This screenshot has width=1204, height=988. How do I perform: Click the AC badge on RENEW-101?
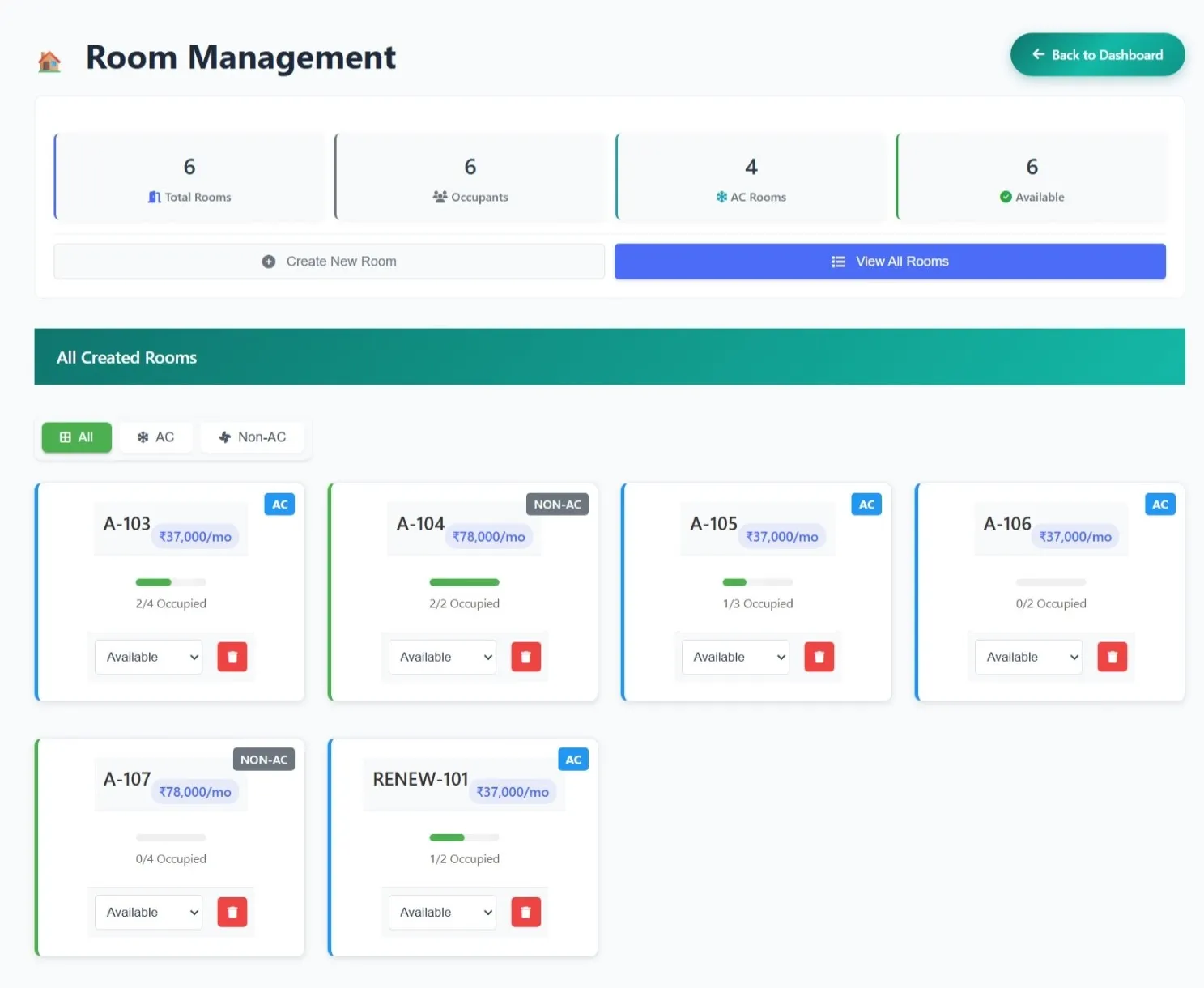[573, 759]
